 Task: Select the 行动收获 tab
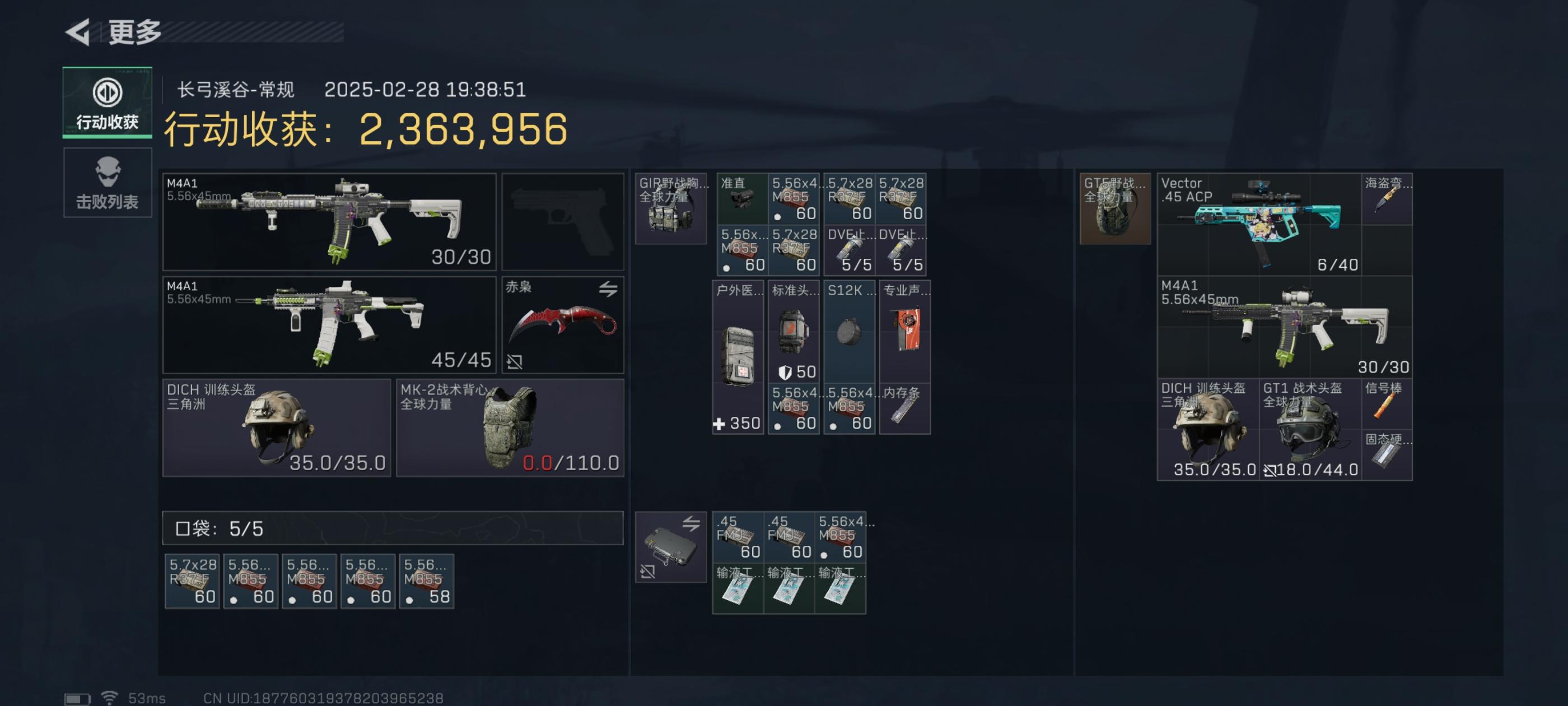[x=107, y=103]
